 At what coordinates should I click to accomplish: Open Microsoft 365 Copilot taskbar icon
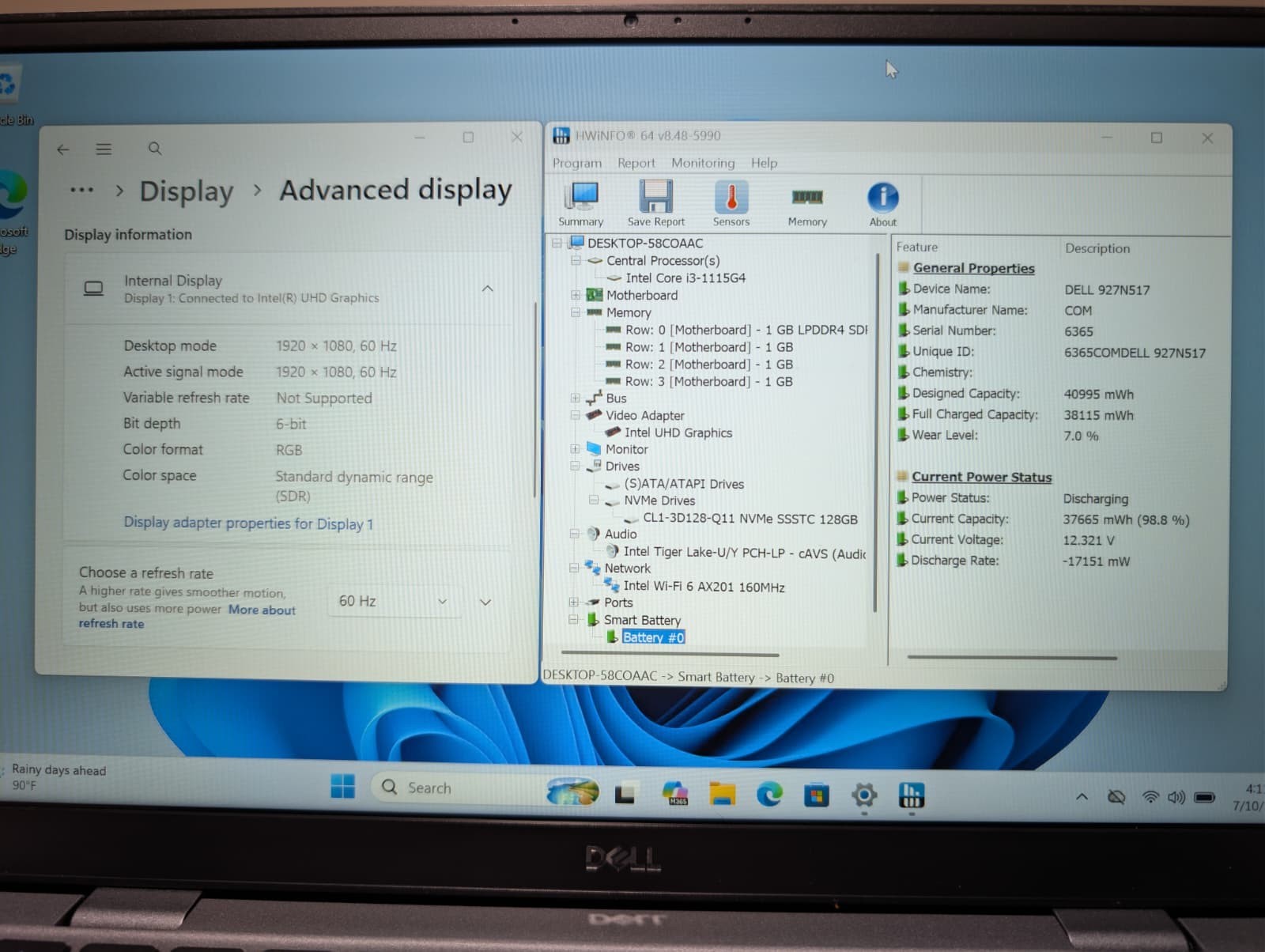[x=675, y=792]
